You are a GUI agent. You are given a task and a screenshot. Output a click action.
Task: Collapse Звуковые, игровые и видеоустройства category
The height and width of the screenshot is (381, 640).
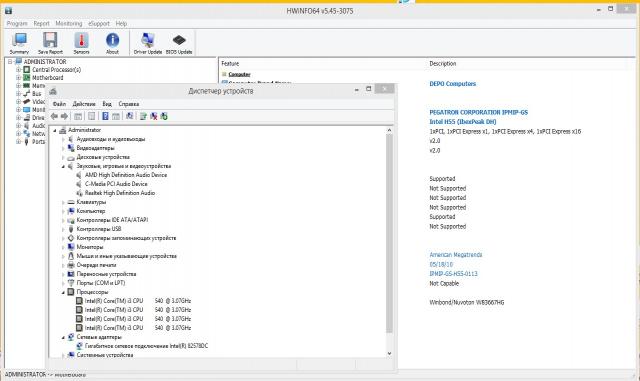[x=63, y=166]
